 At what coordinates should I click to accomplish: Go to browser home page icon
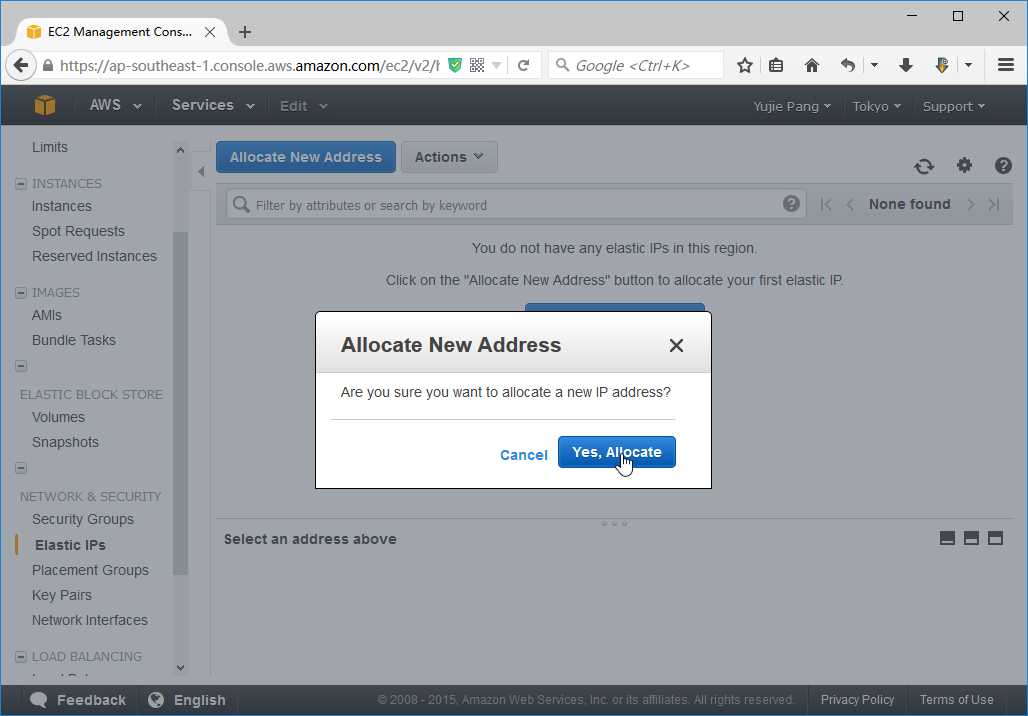point(812,66)
